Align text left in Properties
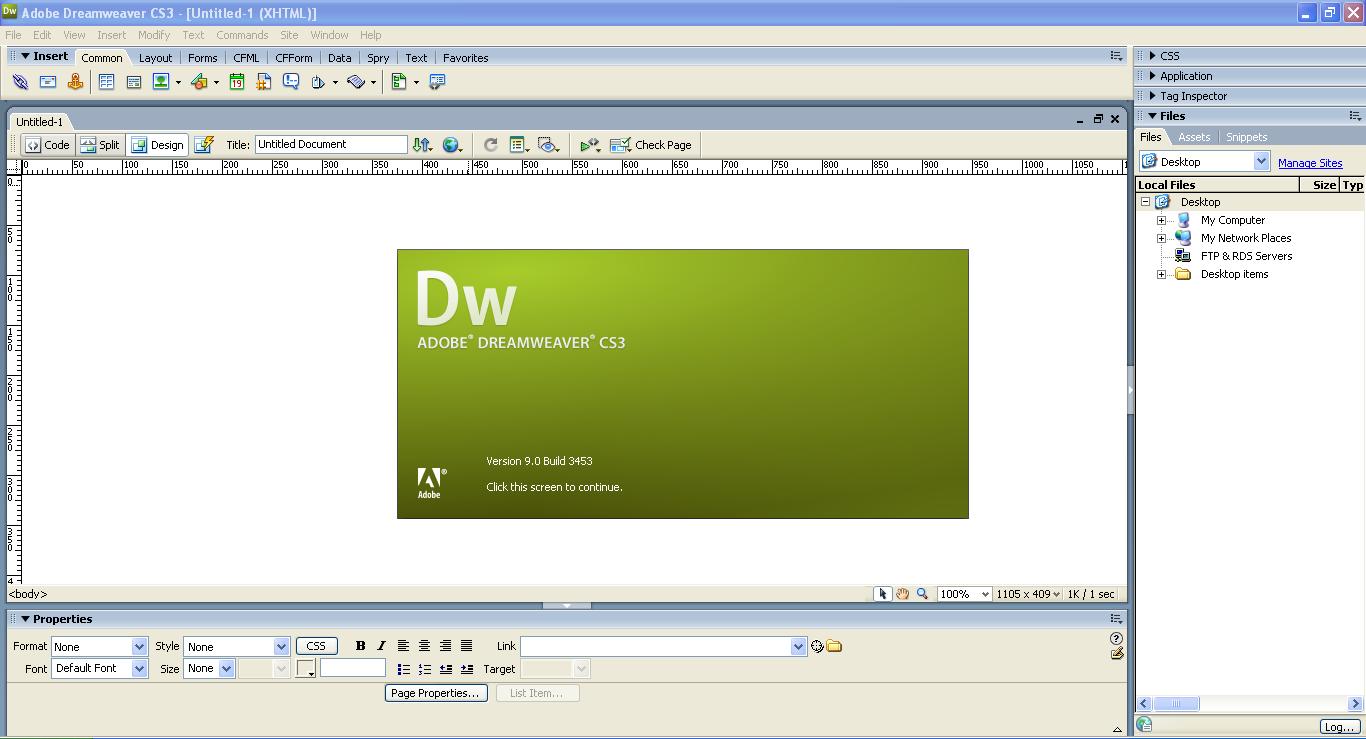 click(x=403, y=646)
